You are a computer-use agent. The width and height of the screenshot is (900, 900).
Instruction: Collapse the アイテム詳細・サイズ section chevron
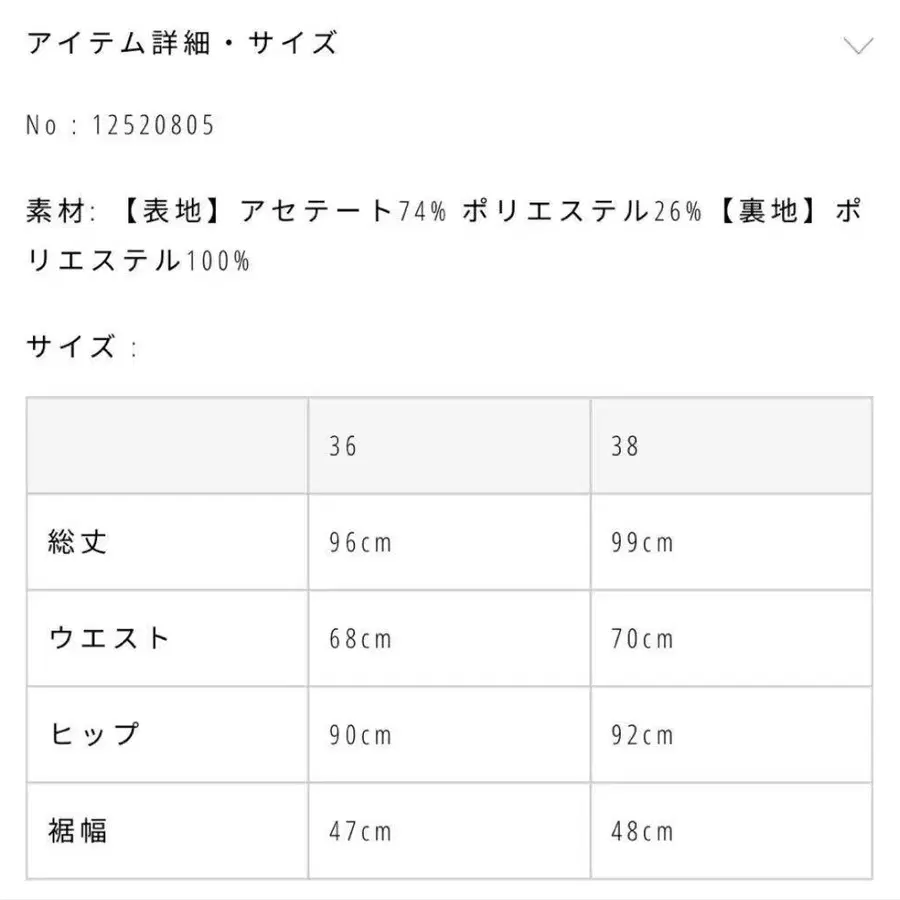pyautogui.click(x=858, y=45)
